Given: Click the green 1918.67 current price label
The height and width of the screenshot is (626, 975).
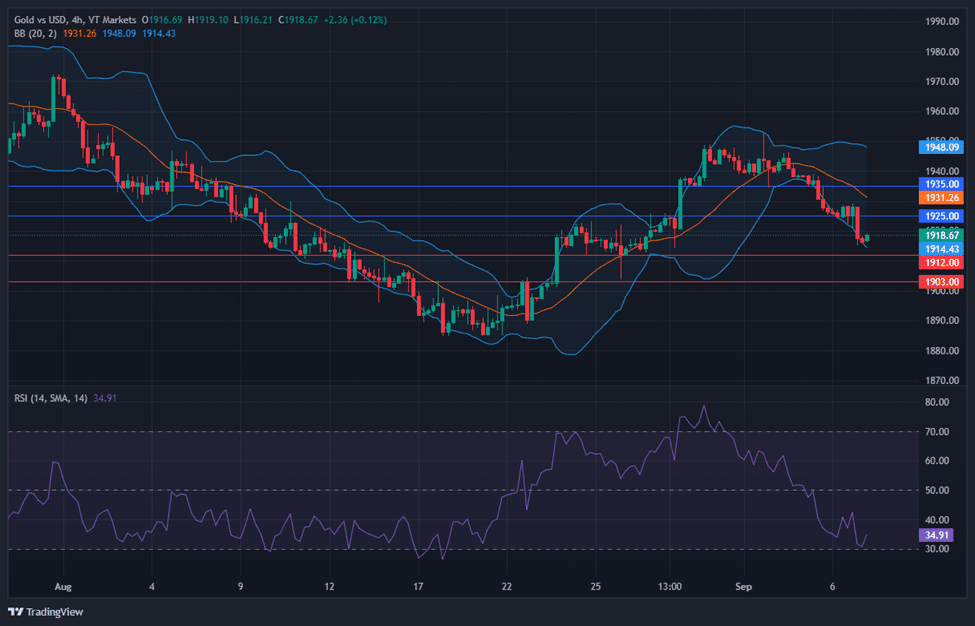Looking at the screenshot, I should (x=940, y=235).
